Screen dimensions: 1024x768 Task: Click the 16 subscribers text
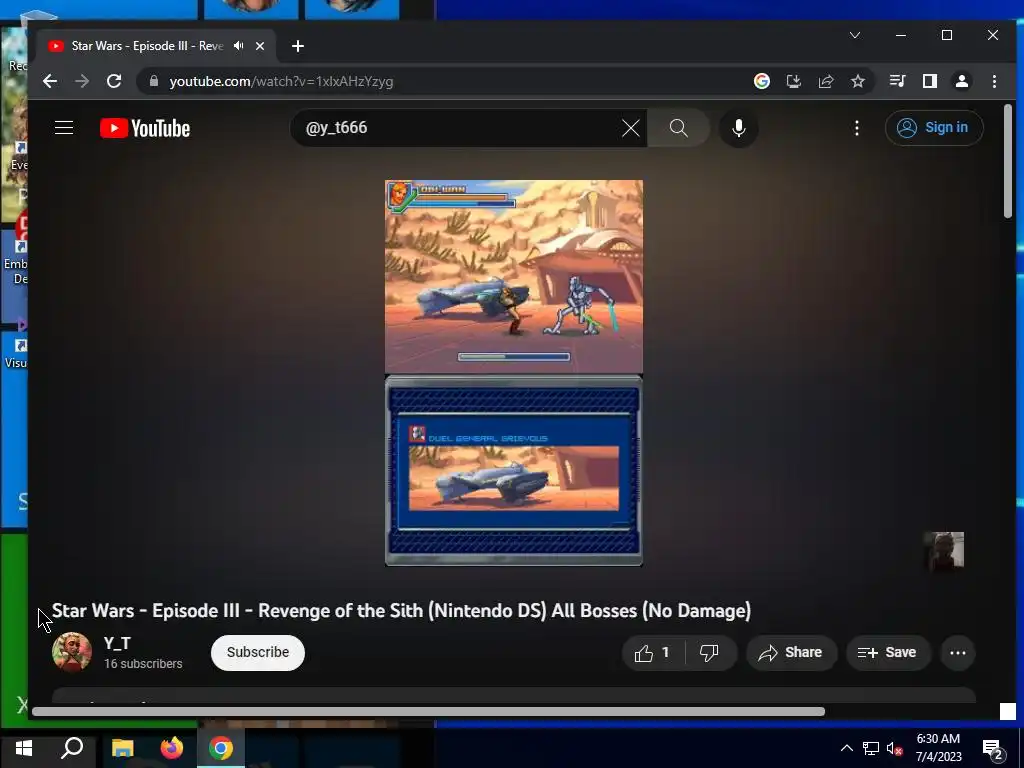143,664
